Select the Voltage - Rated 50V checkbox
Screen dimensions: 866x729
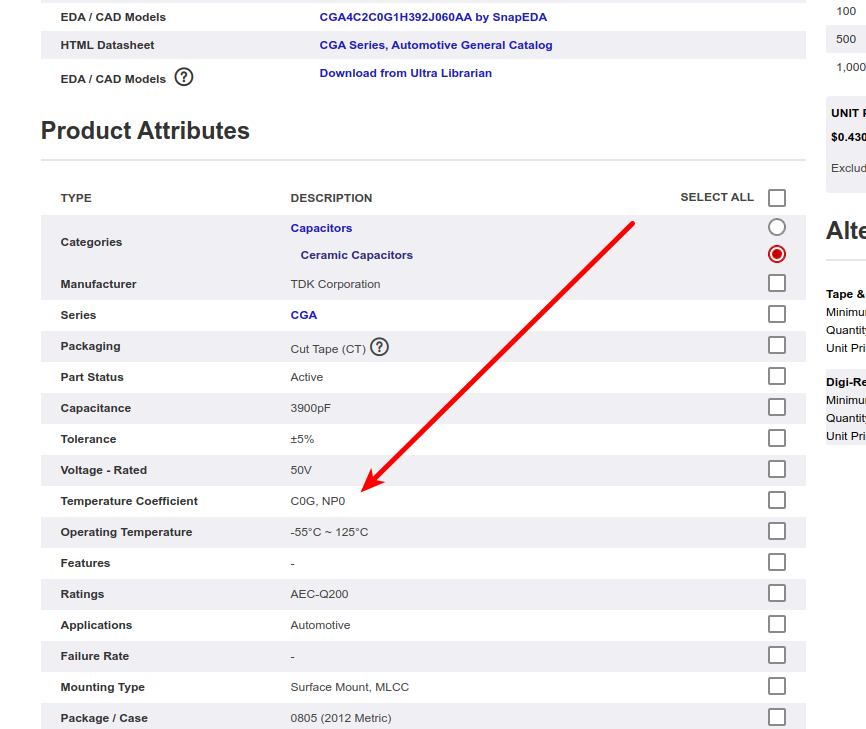tap(777, 469)
